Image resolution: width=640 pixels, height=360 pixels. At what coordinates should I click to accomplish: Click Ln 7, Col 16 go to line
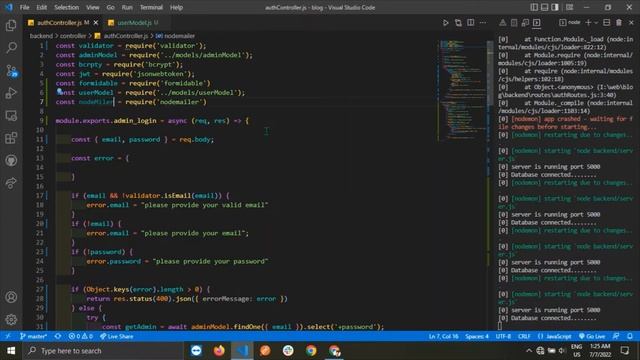(x=444, y=336)
